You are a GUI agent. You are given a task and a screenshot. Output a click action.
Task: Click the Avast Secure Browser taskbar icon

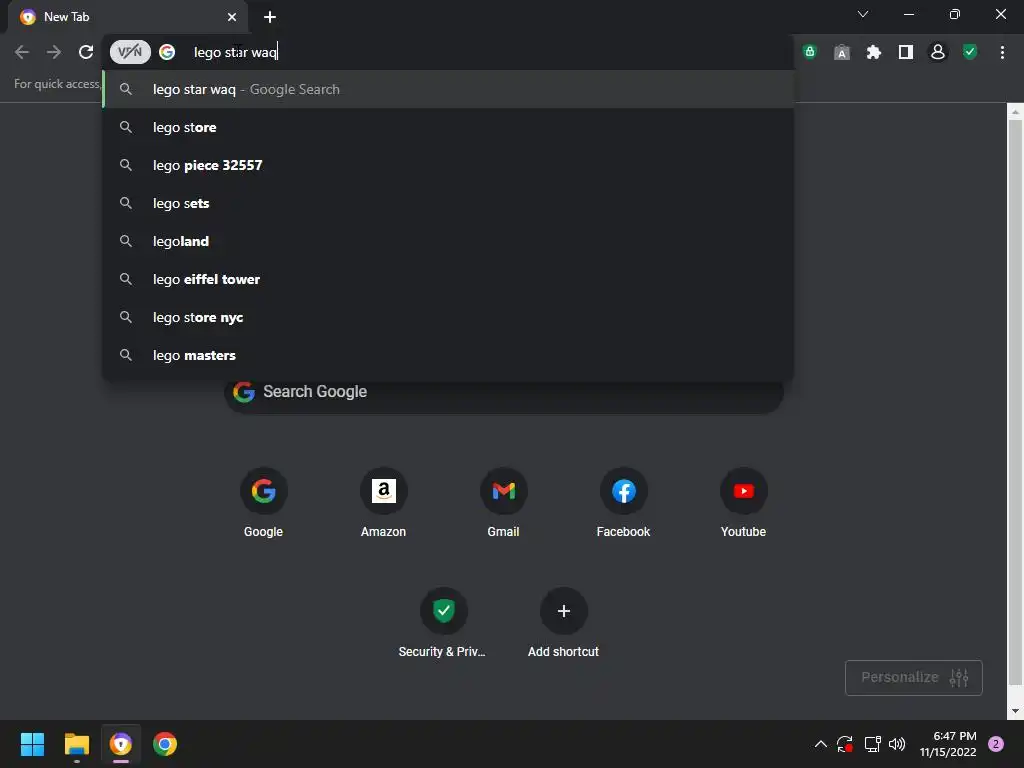[x=121, y=744]
